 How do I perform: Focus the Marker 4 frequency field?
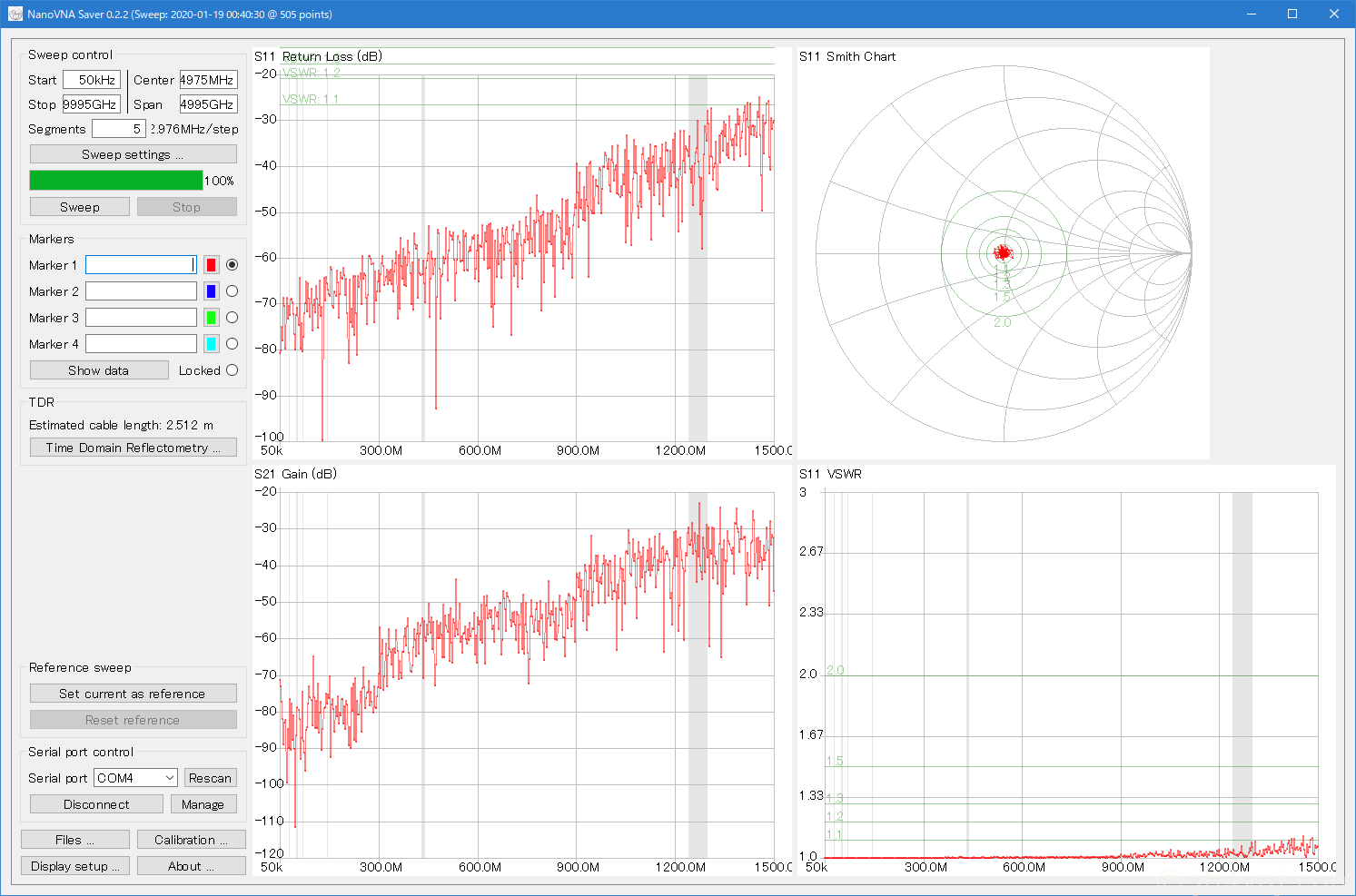click(141, 344)
